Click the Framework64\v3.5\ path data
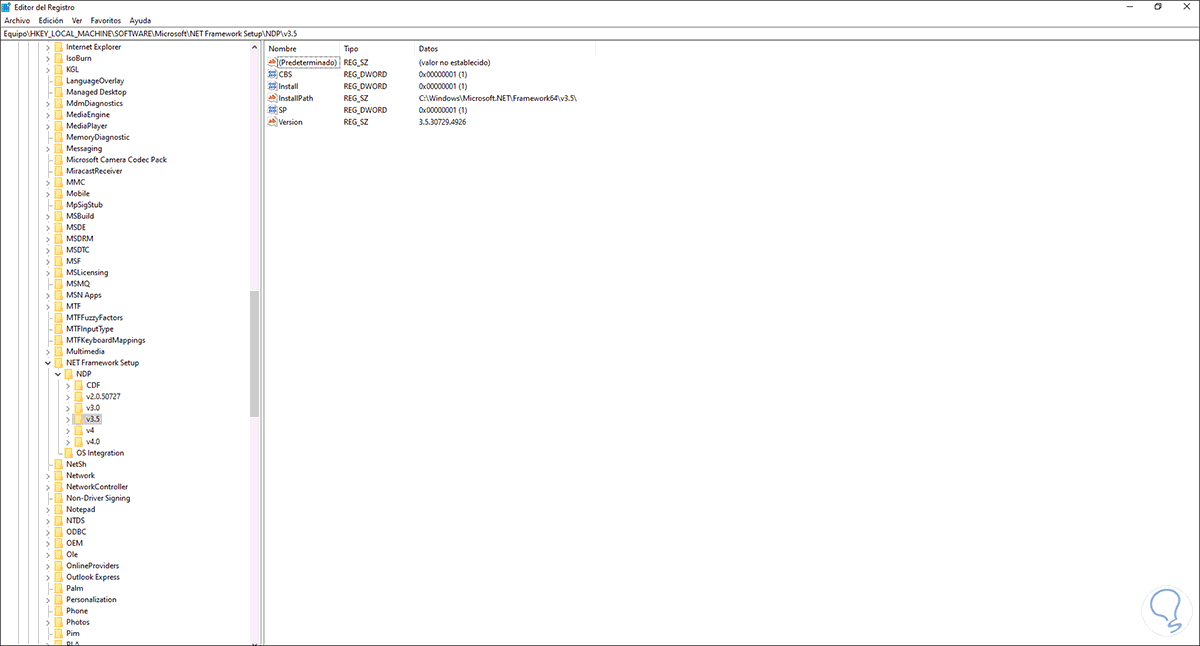This screenshot has width=1200, height=646. (498, 98)
